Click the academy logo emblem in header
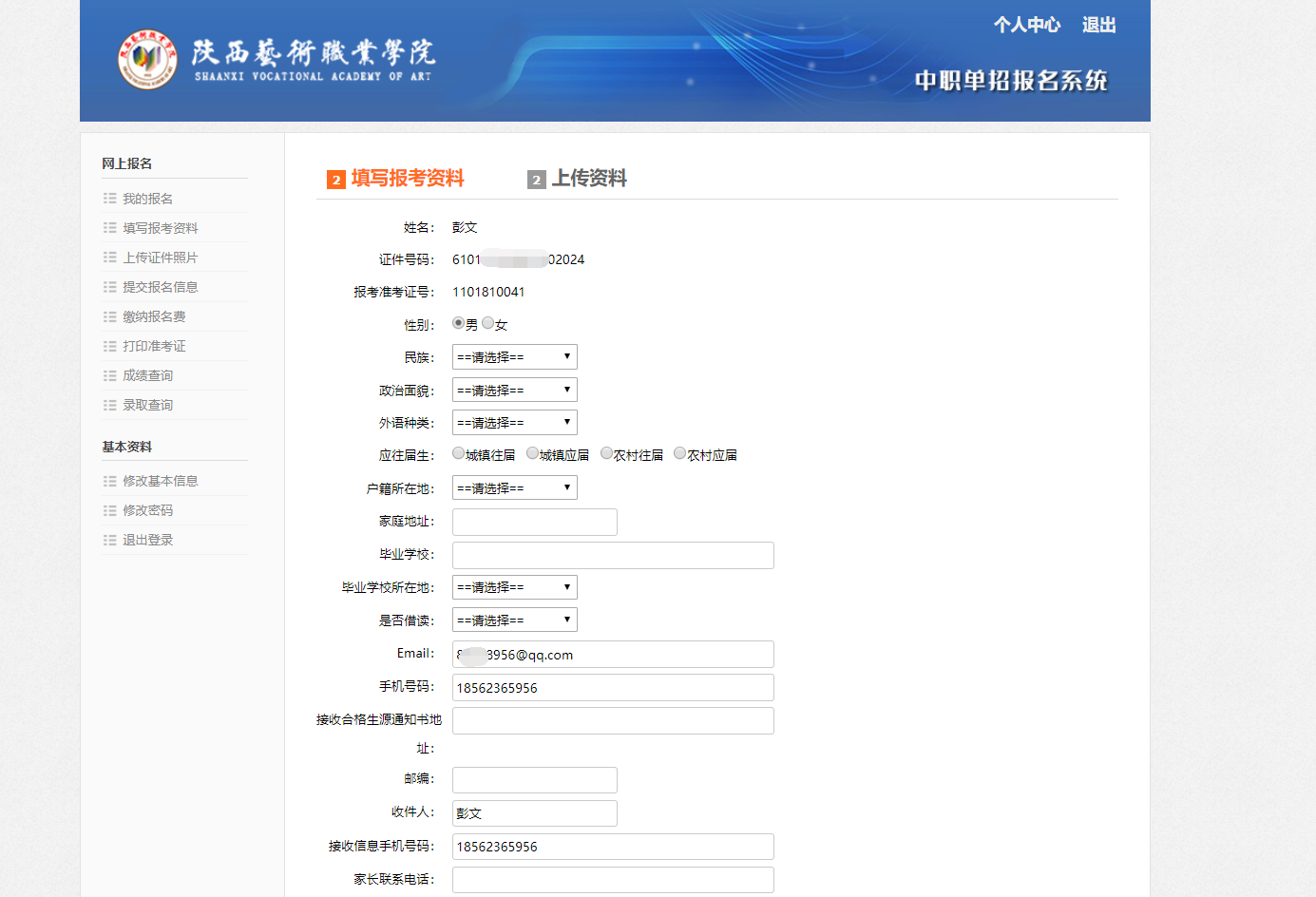Viewport: 1316px width, 897px height. click(x=147, y=59)
